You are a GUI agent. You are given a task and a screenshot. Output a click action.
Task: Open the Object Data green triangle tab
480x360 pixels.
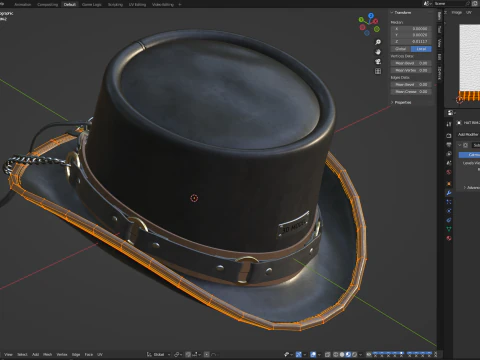[449, 229]
